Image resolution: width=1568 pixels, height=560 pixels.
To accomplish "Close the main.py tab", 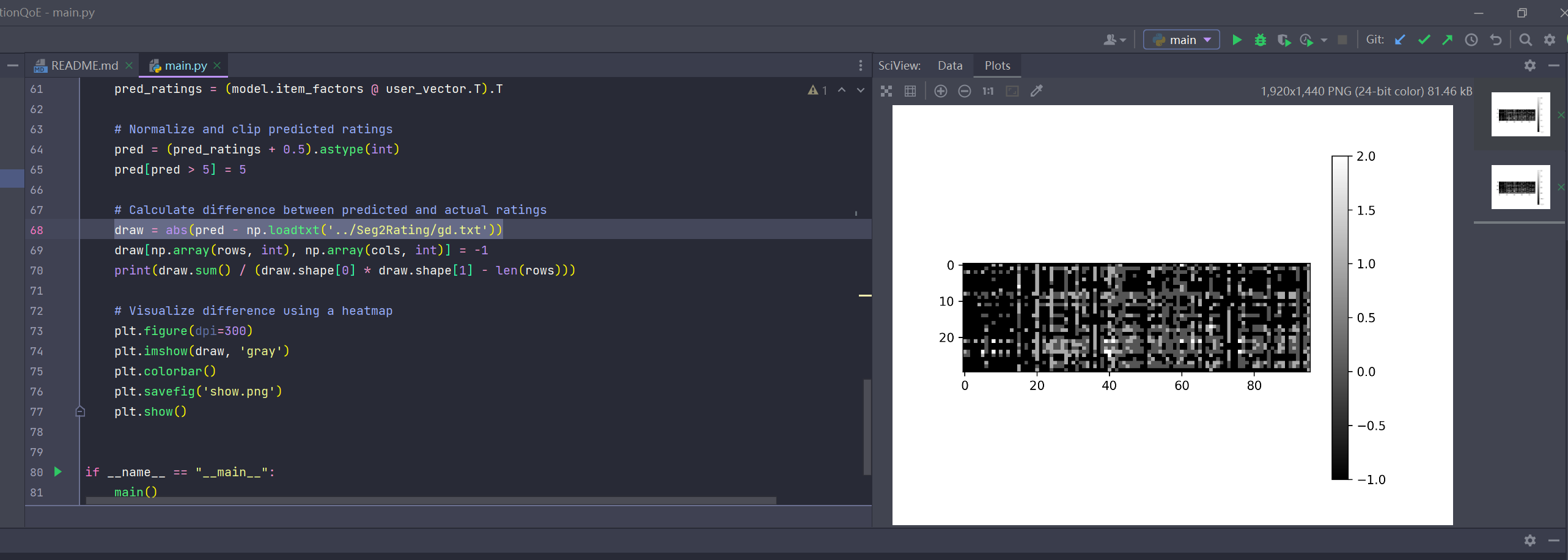I will tap(217, 65).
